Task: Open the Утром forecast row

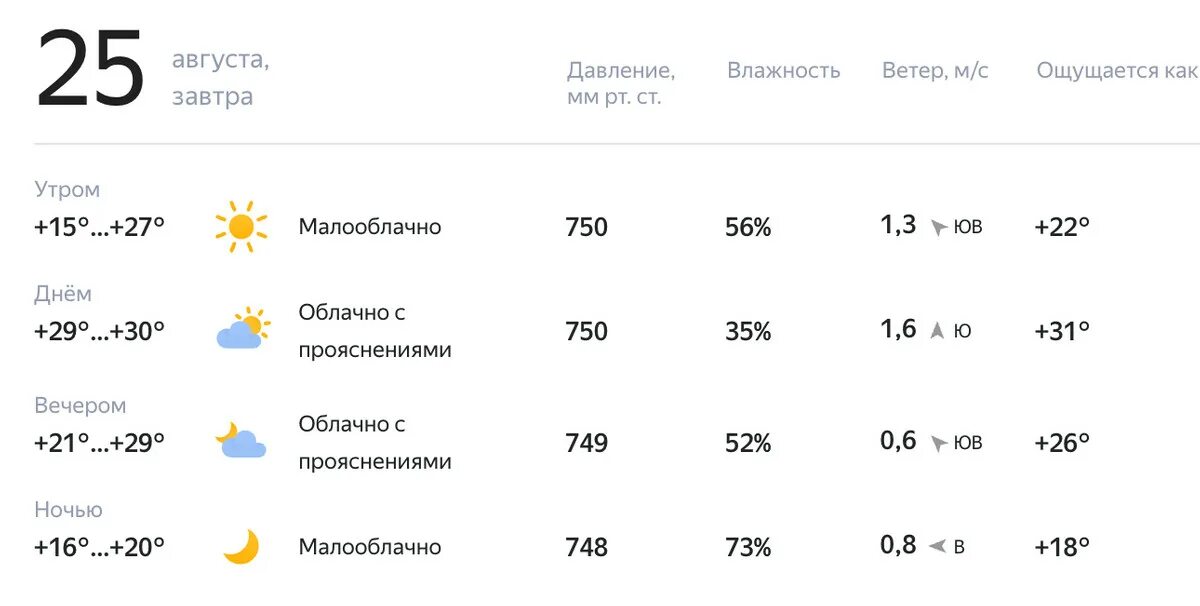Action: (600, 212)
